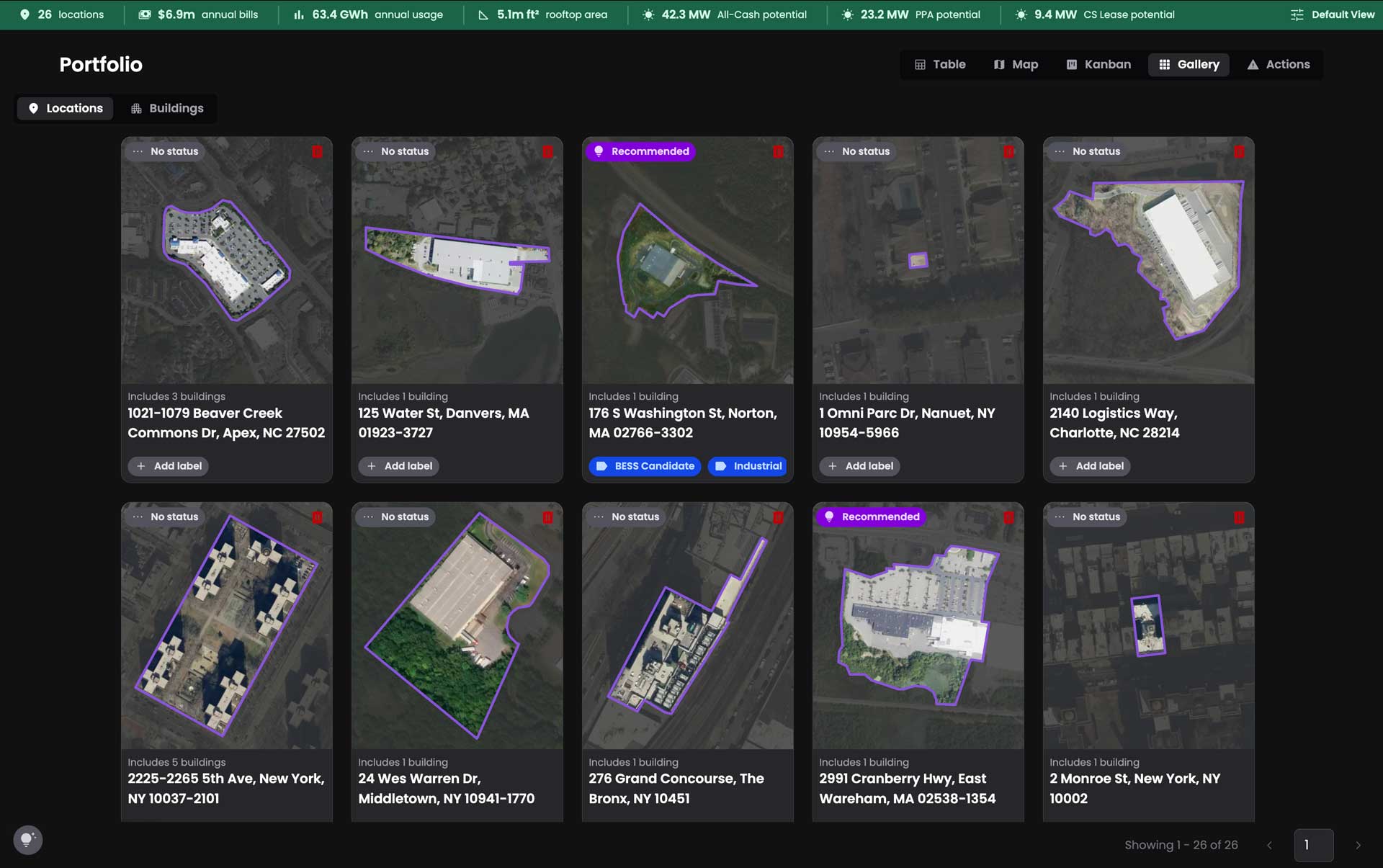Click the annual usage bar chart icon
The width and height of the screenshot is (1383, 868).
pyautogui.click(x=299, y=14)
